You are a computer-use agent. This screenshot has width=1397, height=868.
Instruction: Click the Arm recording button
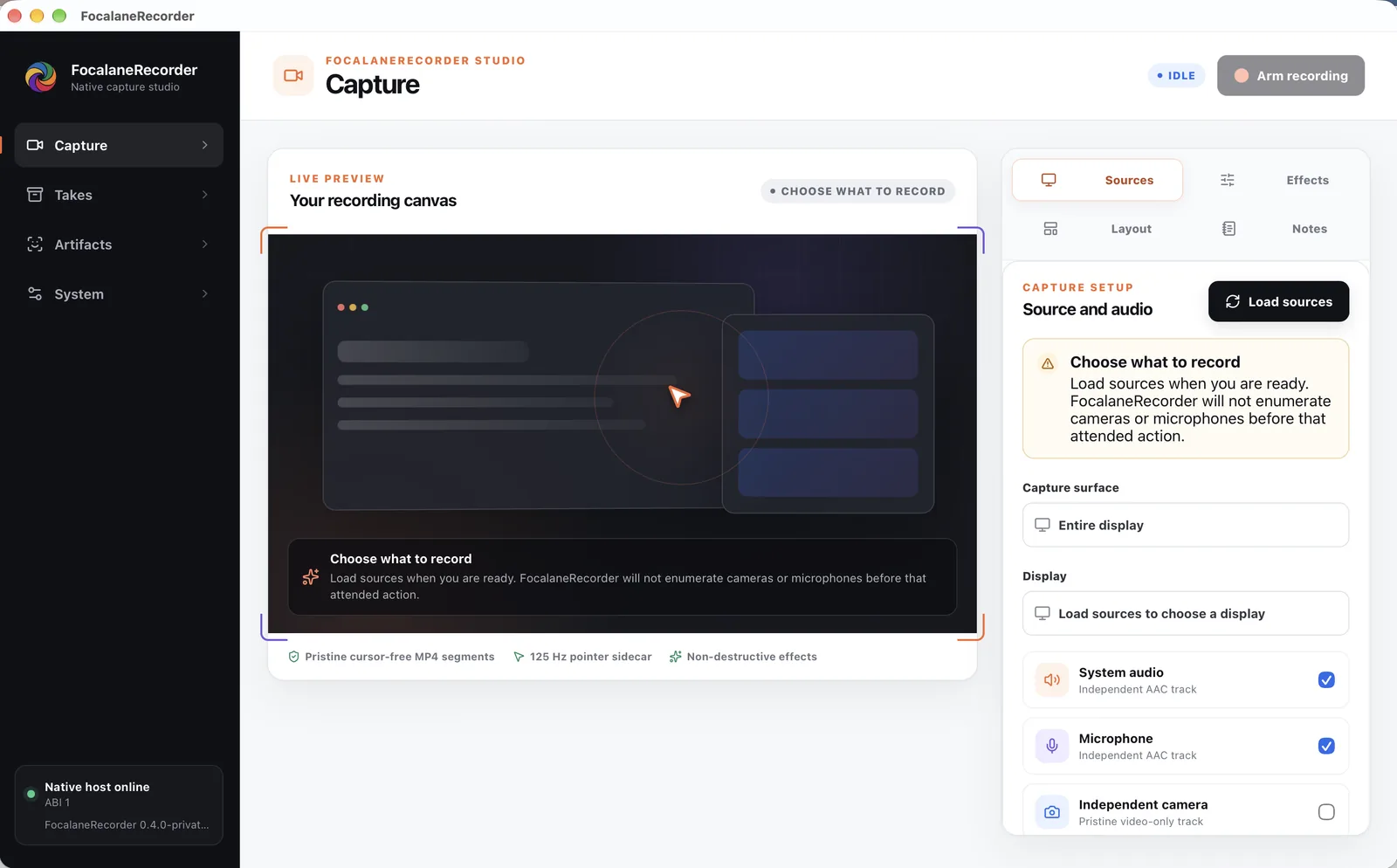1290,76
